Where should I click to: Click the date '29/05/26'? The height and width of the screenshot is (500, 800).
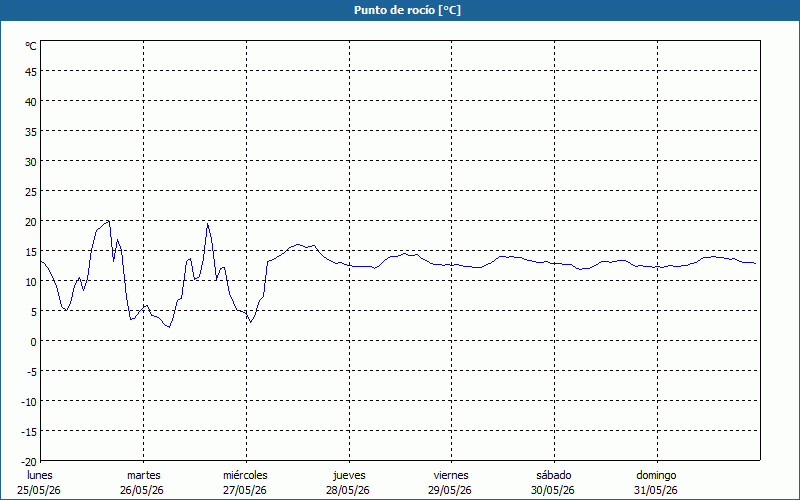tap(450, 490)
